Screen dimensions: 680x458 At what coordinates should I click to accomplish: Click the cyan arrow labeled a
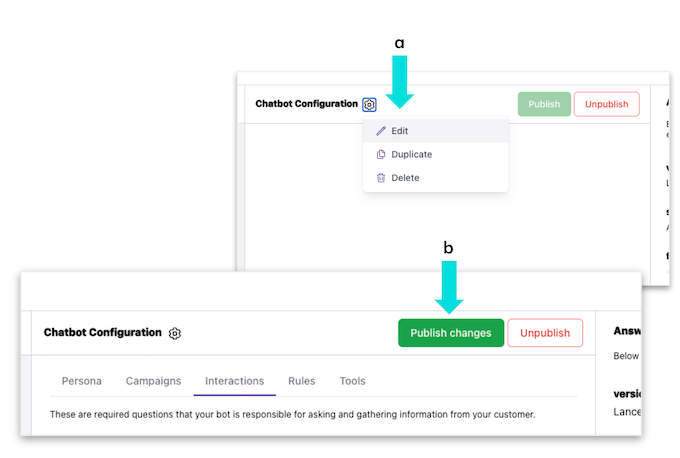[x=400, y=82]
